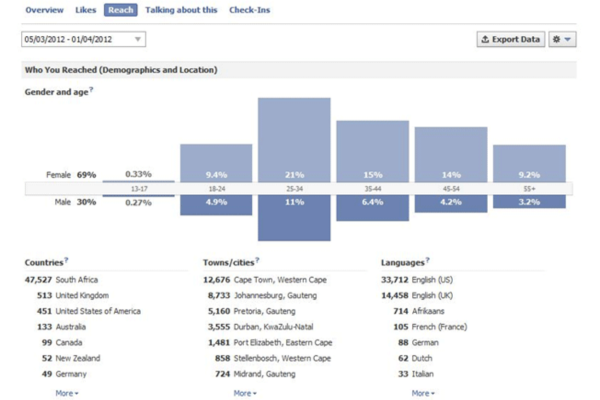Screen dimensions: 600x400
Task: Open the Check-Ins tab
Action: [x=249, y=10]
